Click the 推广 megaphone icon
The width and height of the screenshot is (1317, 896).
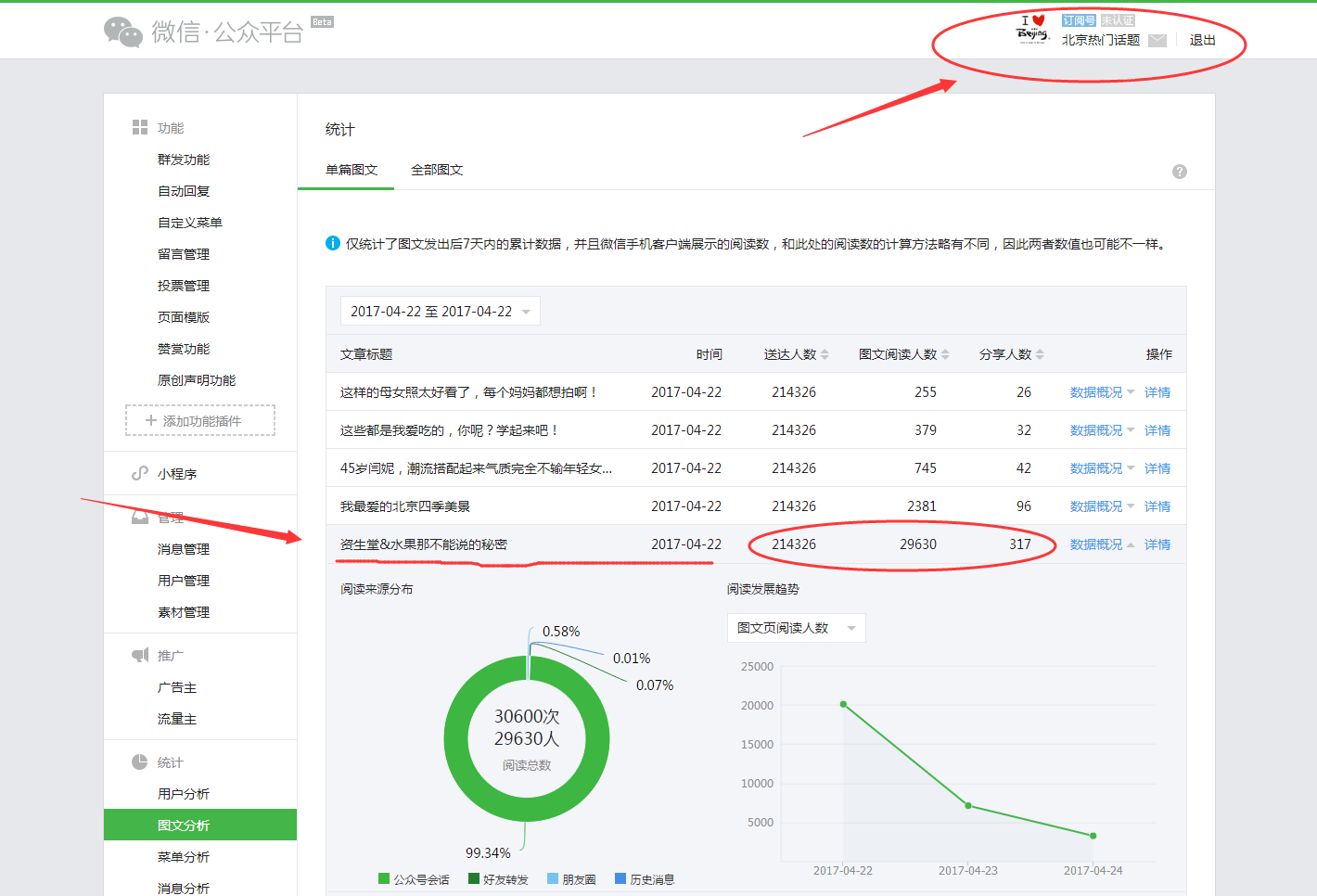click(x=140, y=655)
